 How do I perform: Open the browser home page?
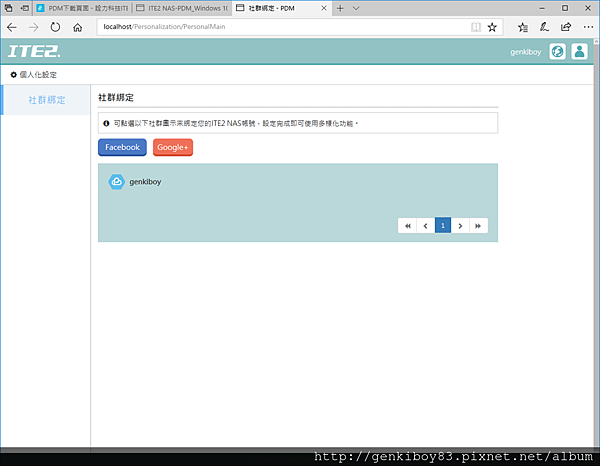(78, 27)
